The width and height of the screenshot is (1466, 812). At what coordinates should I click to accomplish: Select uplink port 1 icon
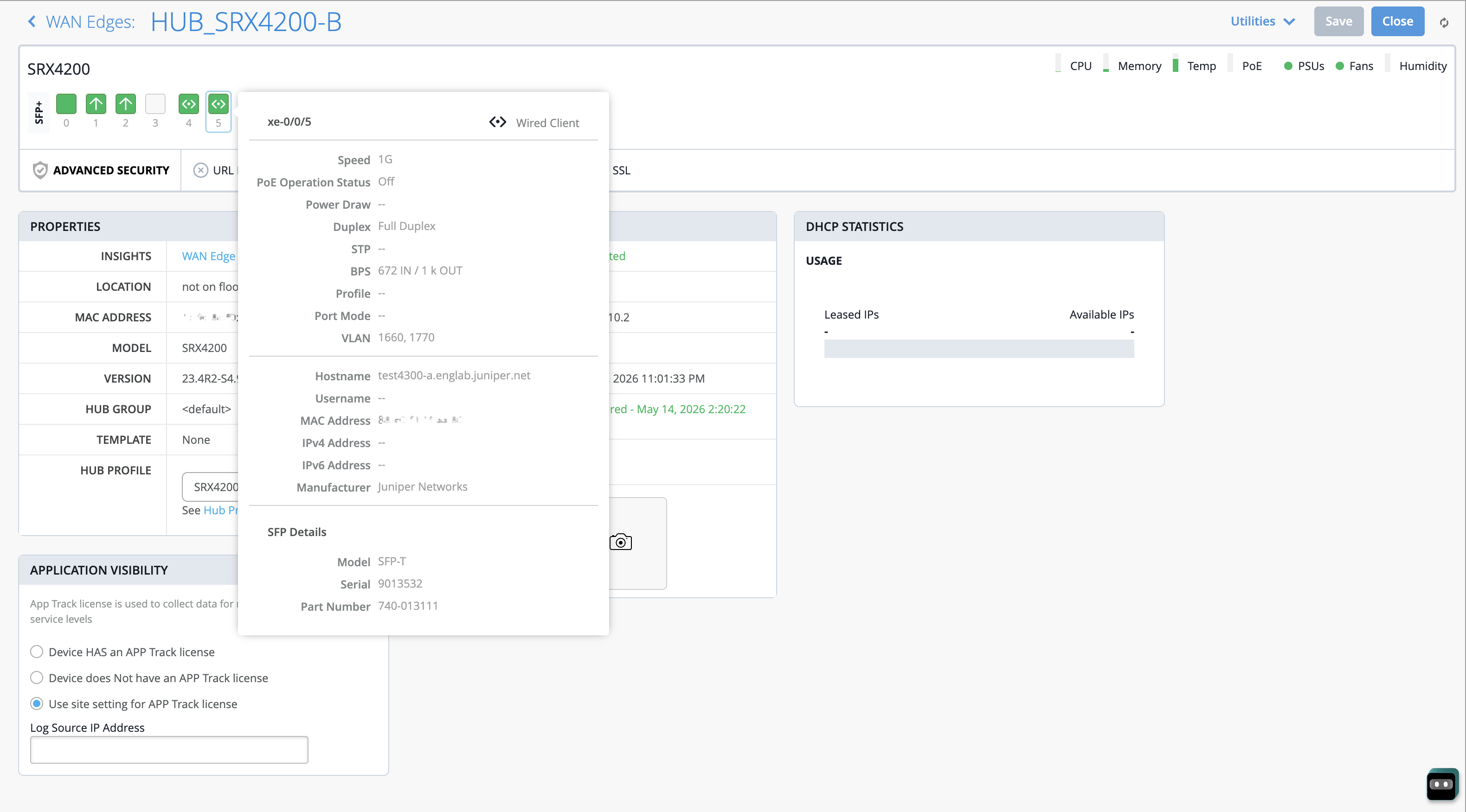[x=96, y=104]
